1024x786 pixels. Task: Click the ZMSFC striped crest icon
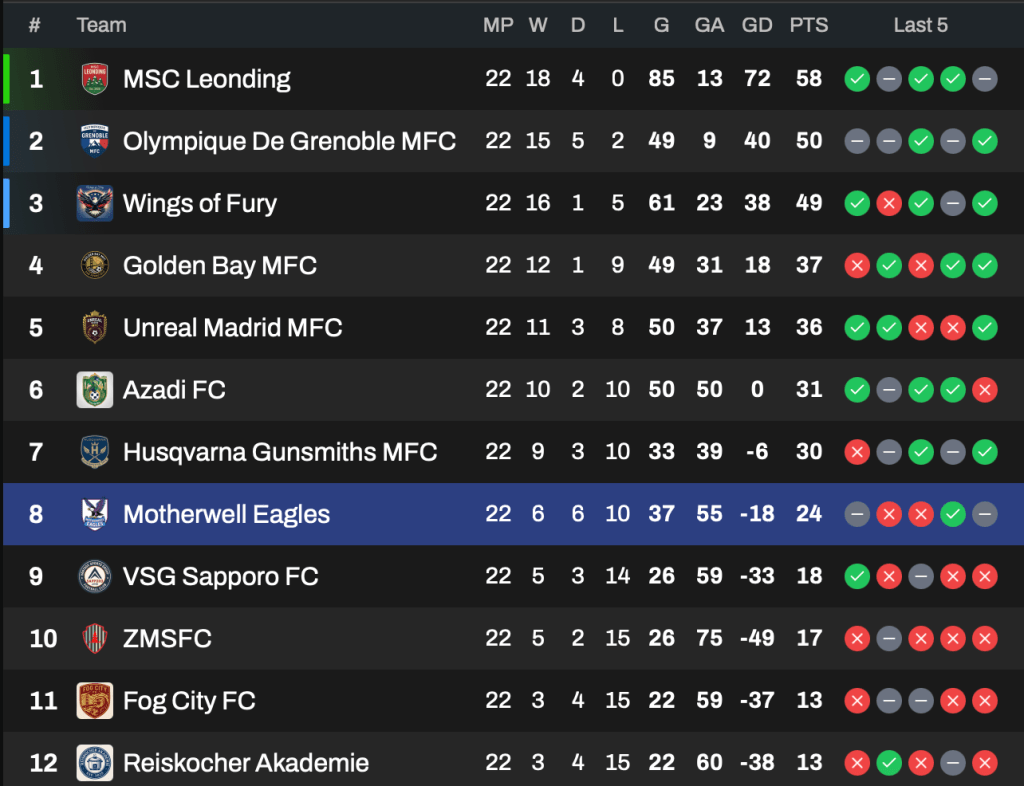(x=95, y=638)
